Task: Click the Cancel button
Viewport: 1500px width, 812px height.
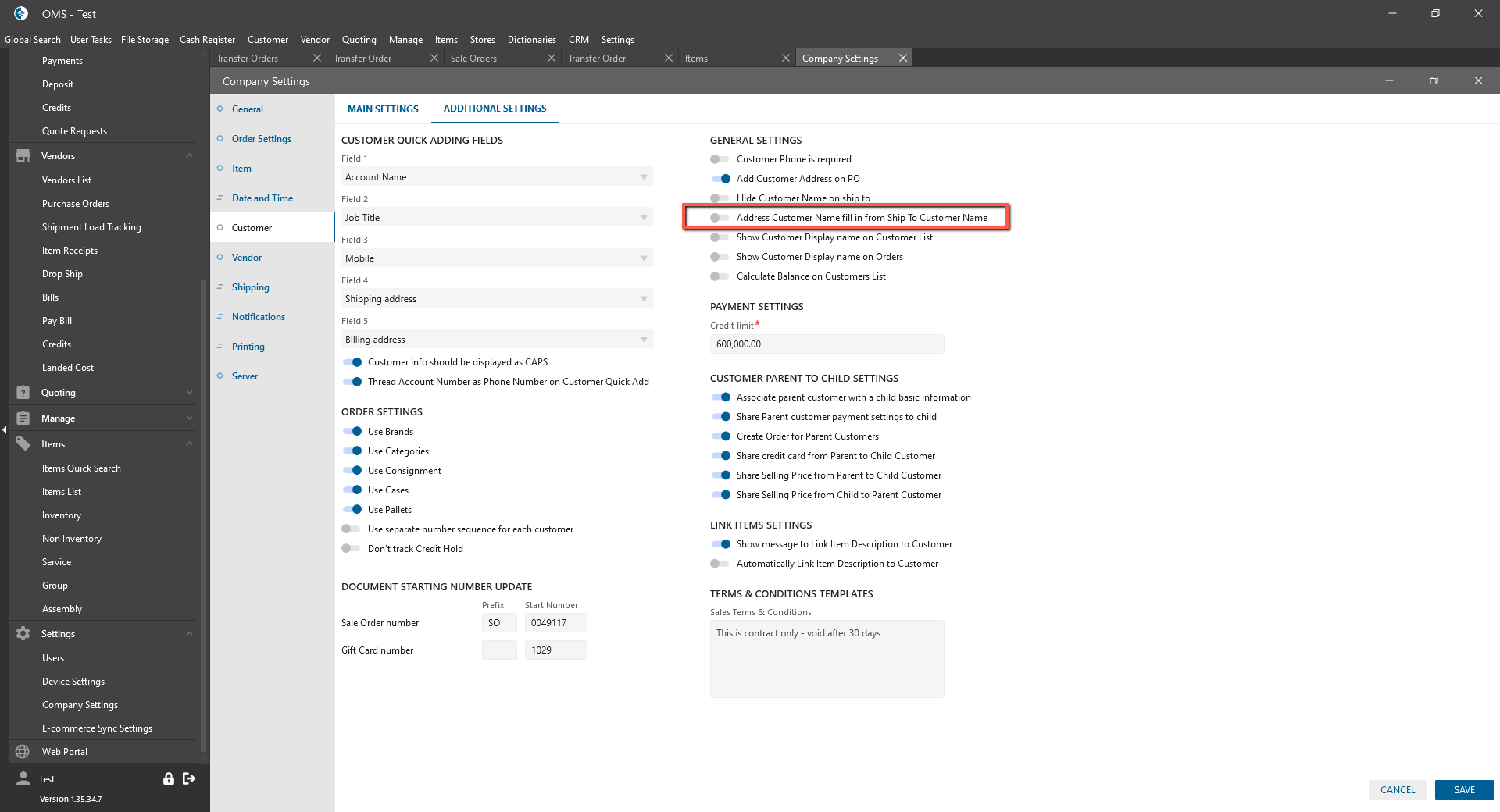Action: point(1397,790)
